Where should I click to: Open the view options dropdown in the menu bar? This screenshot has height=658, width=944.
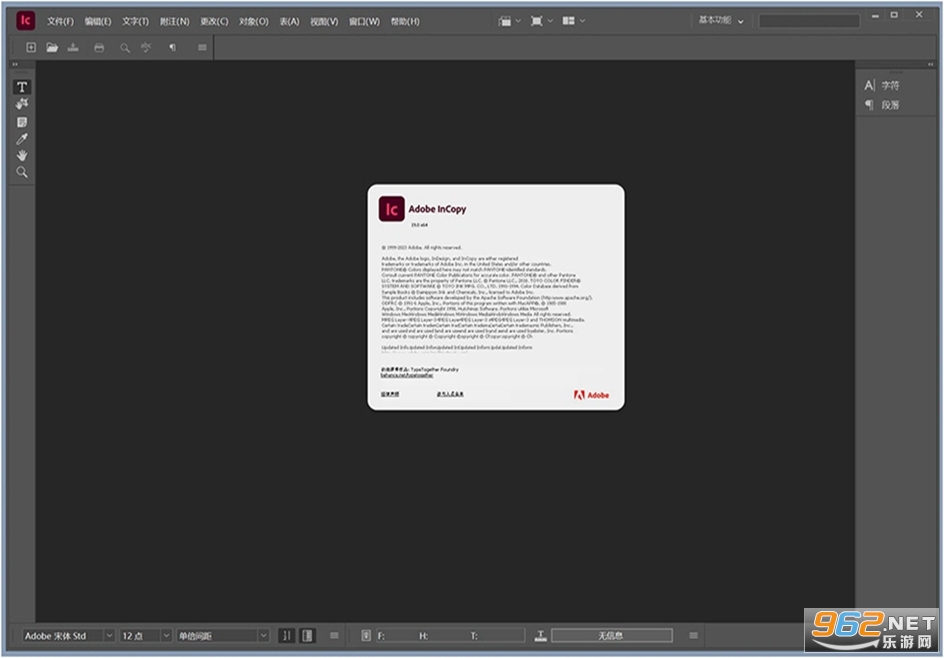click(x=509, y=21)
